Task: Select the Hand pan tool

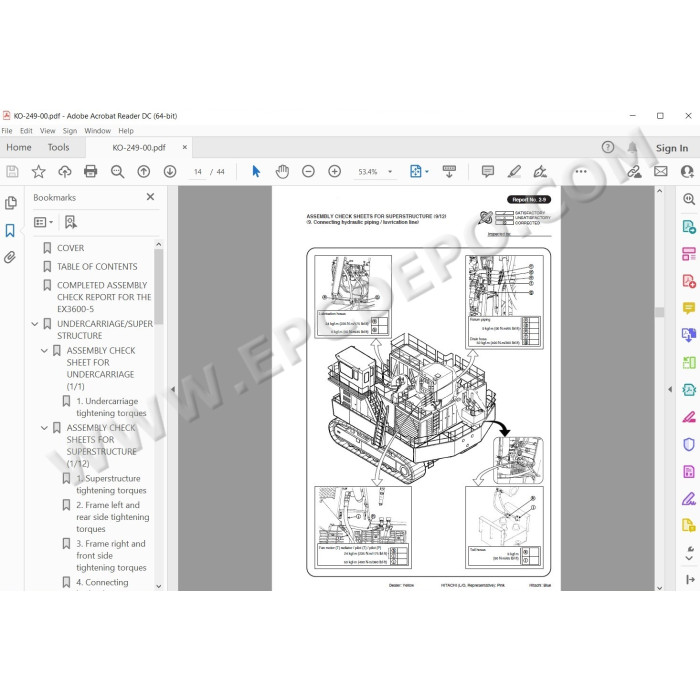Action: [282, 171]
